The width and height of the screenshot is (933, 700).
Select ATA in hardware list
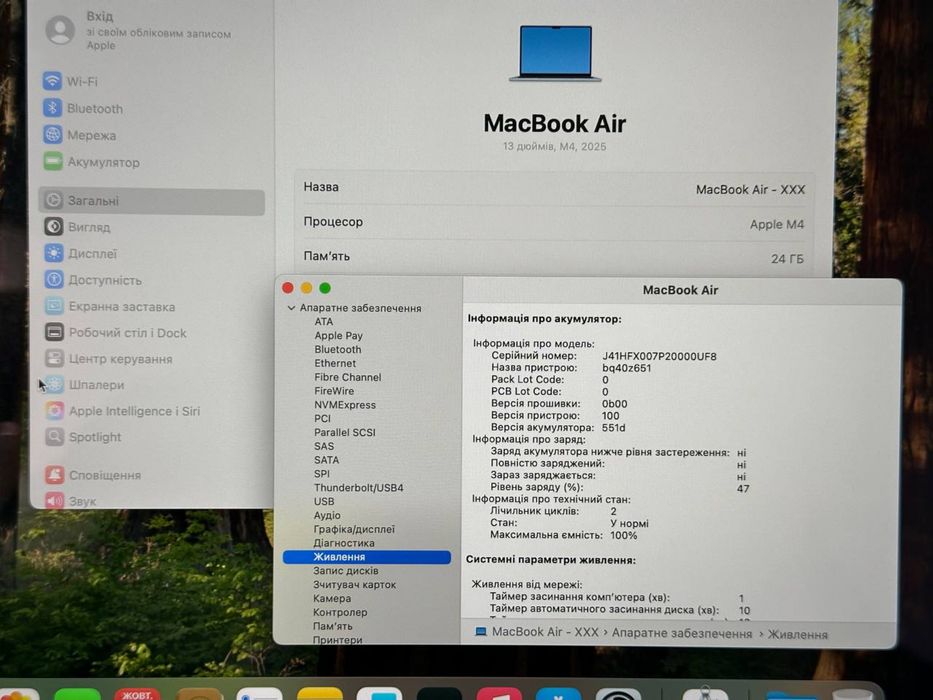tap(324, 321)
